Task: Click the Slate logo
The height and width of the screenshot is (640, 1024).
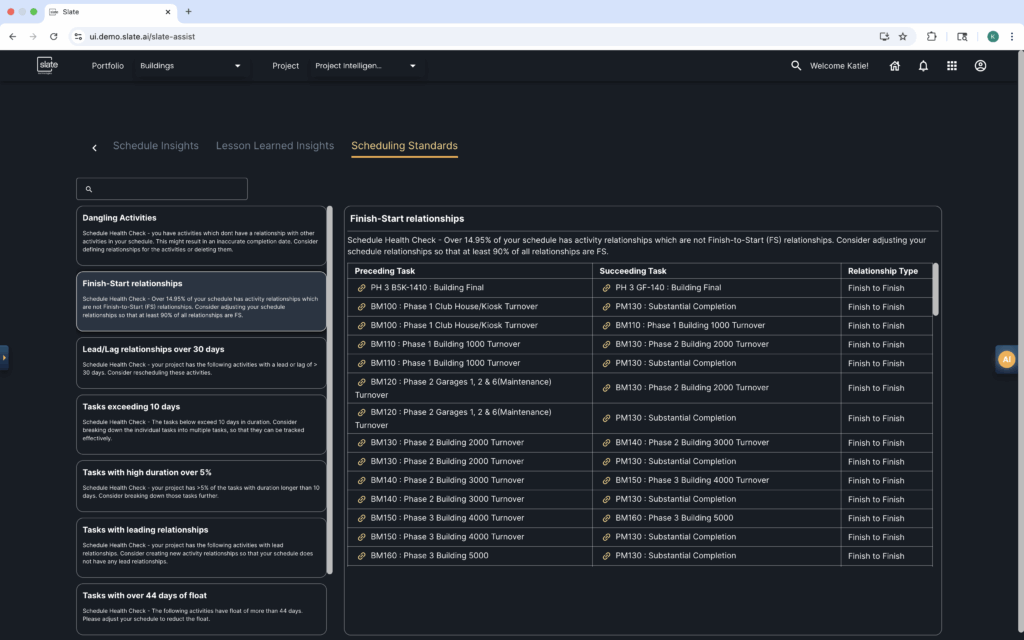Action: (x=46, y=65)
